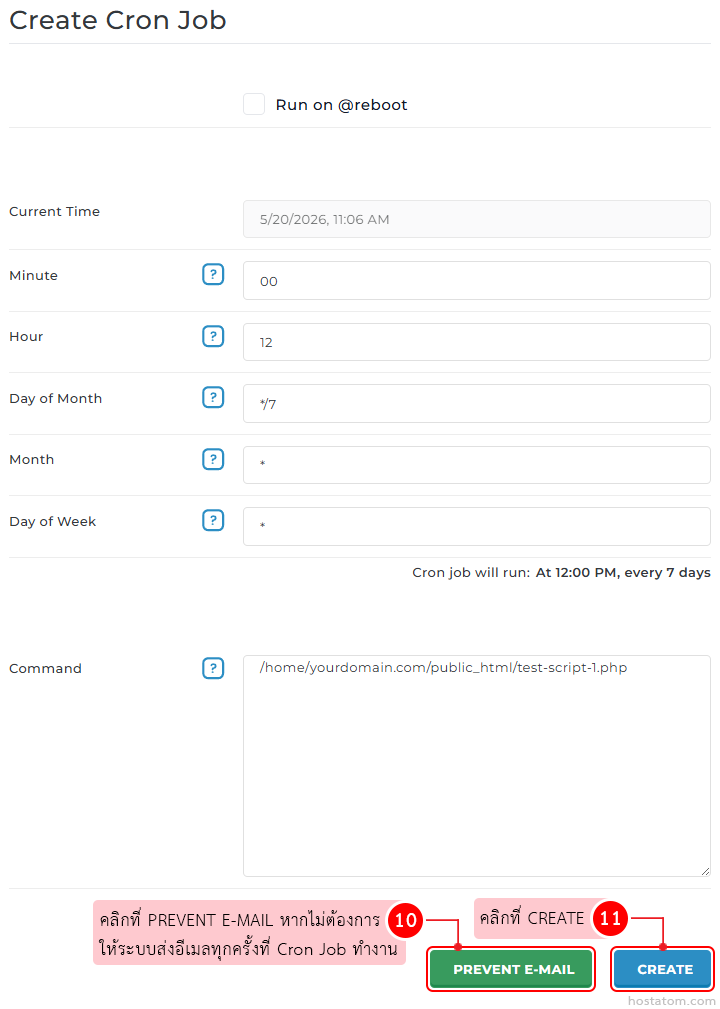Viewport: 720px width, 1009px height.
Task: Focus the Month input field
Action: pyautogui.click(x=477, y=465)
